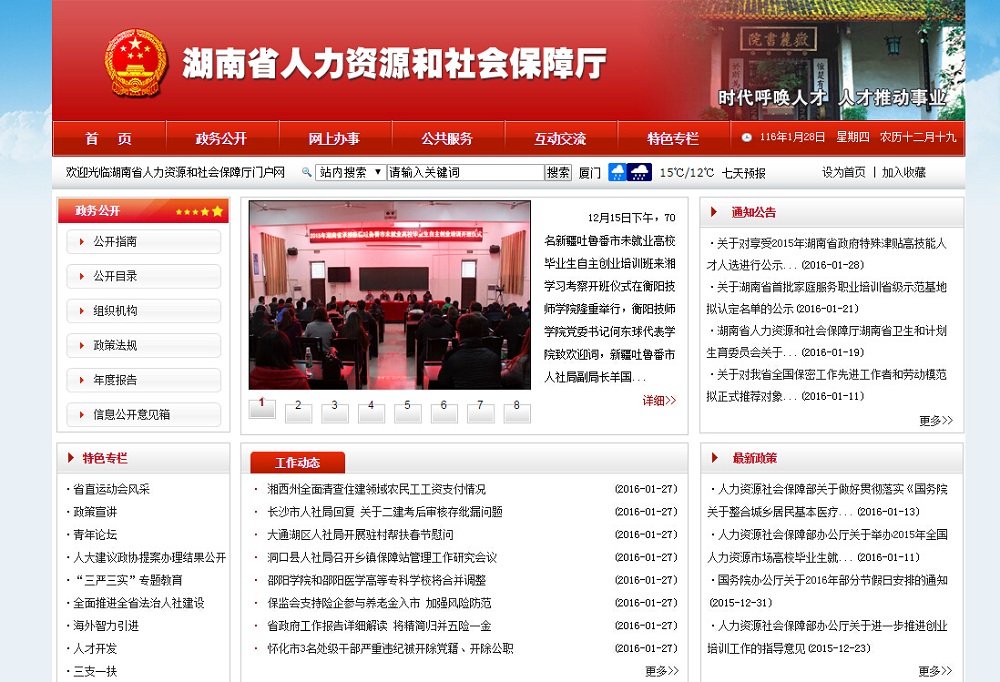Click the national emblem logo

click(135, 62)
